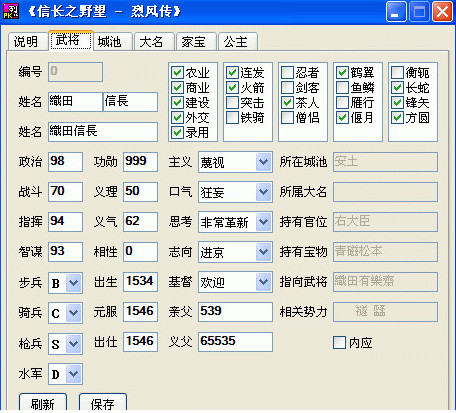Uncheck the 方圆 formation checkbox
The height and width of the screenshot is (413, 456).
coord(397,117)
